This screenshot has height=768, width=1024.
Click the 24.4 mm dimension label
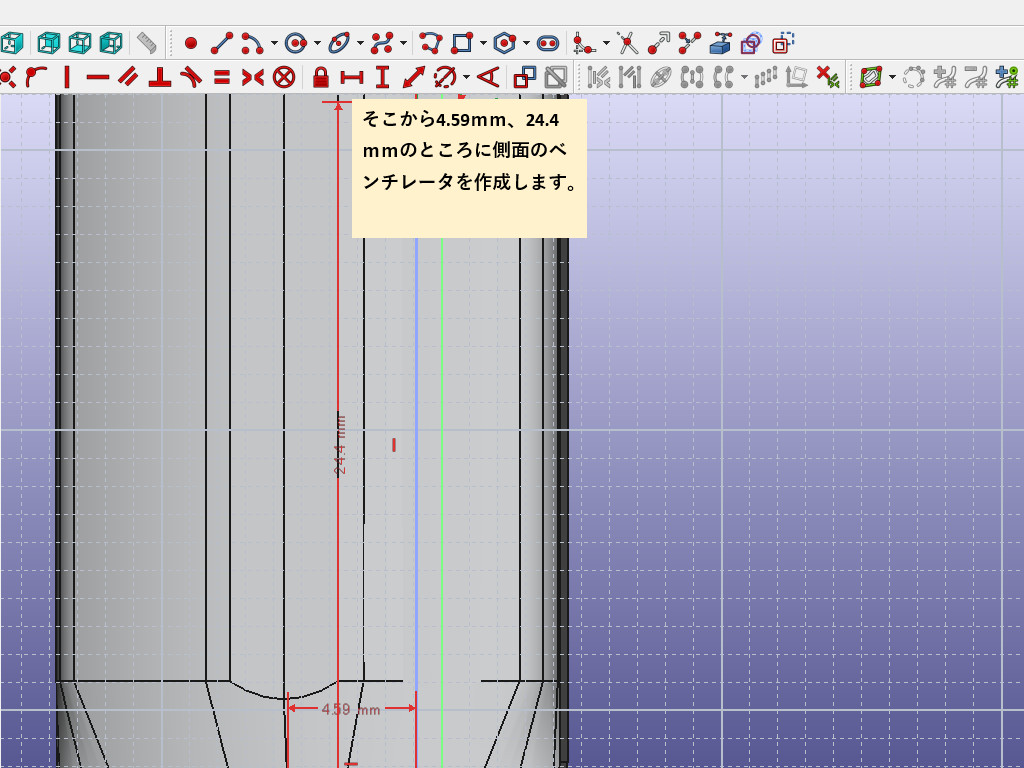(340, 445)
